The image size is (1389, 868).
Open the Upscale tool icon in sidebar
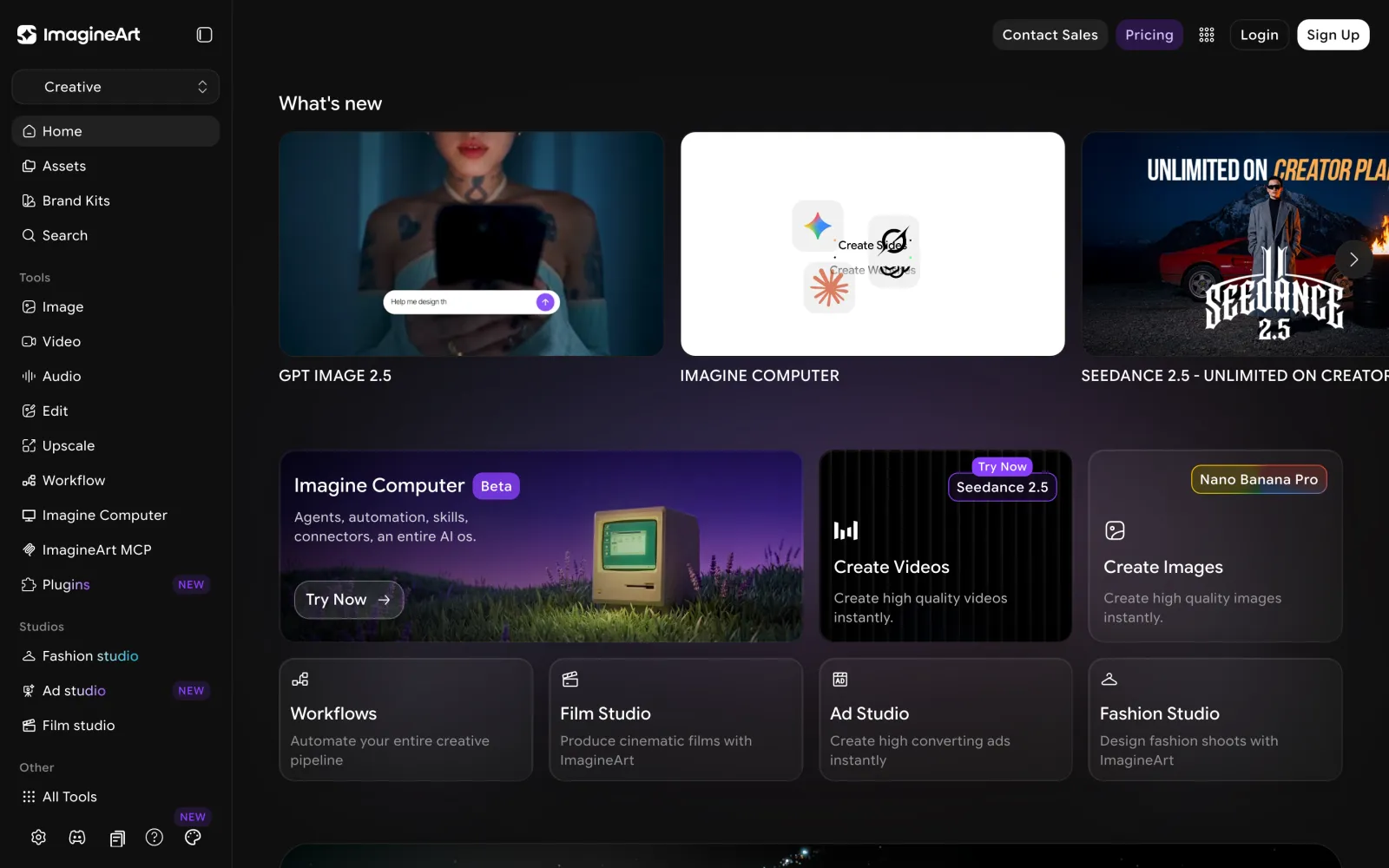coord(29,446)
